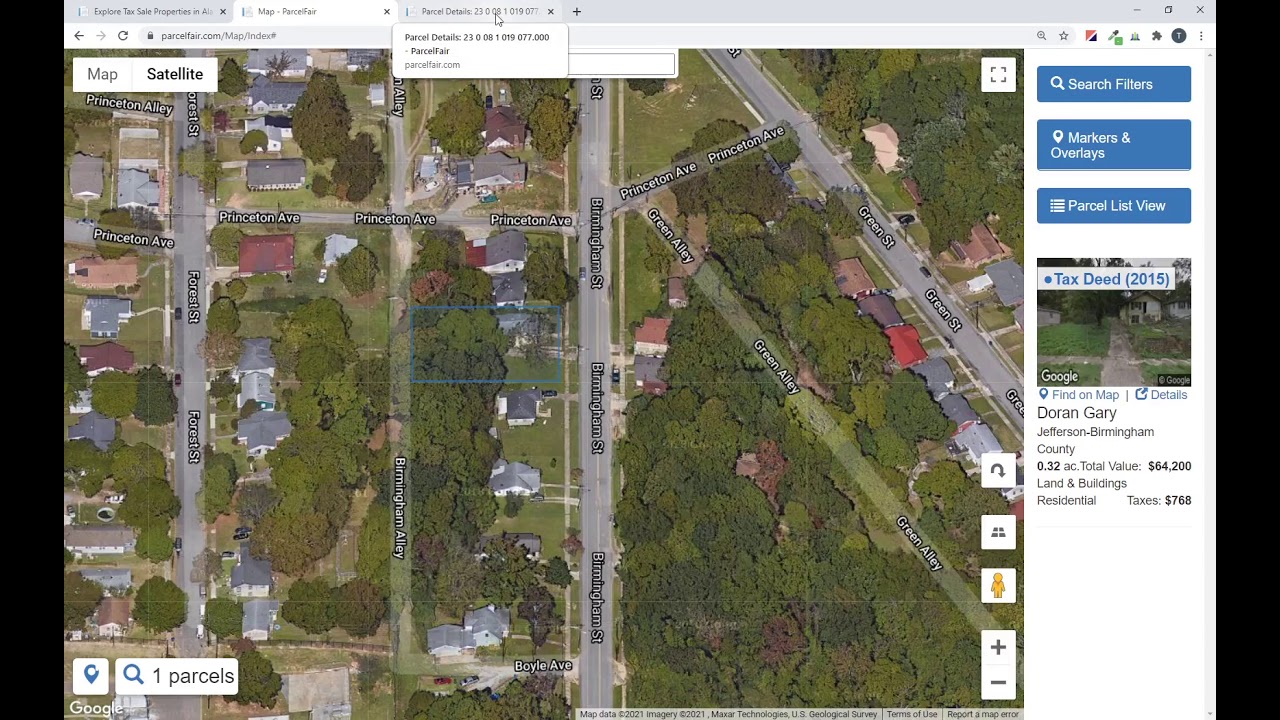
Task: Click the location marker button near parcels count
Action: [91, 676]
